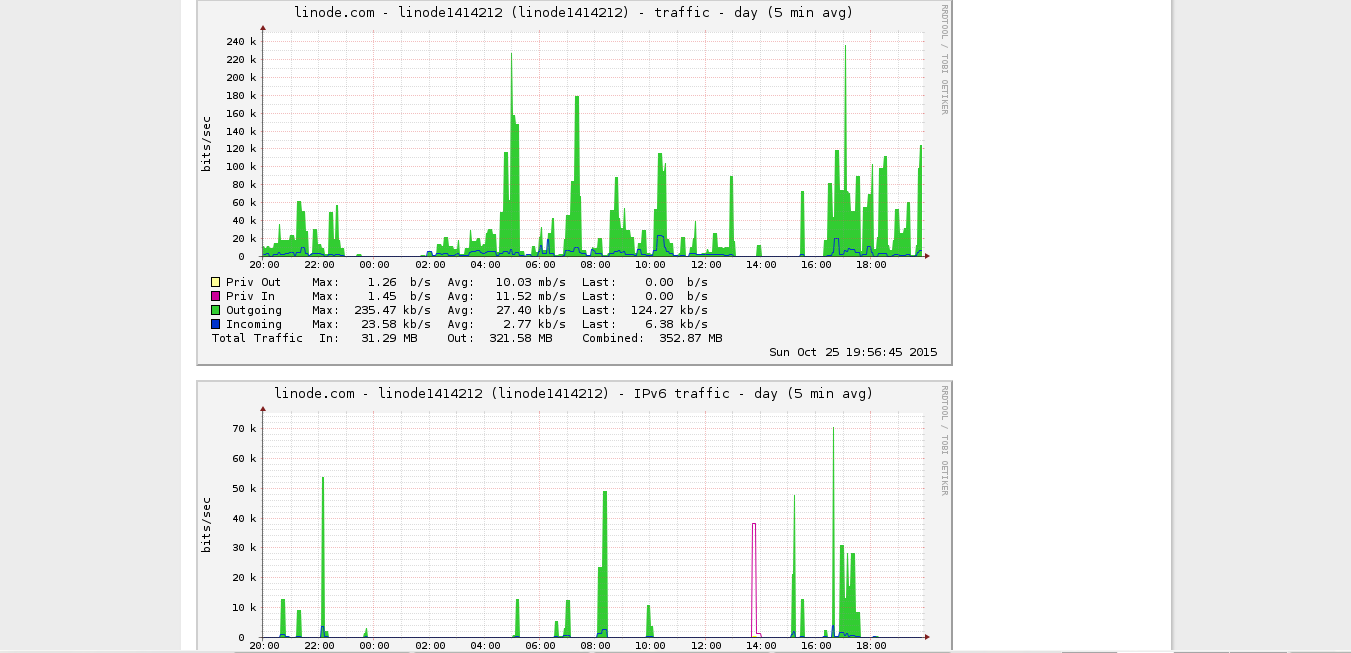Click the traffic day graph title text
The width and height of the screenshot is (1351, 653).
[x=574, y=13]
